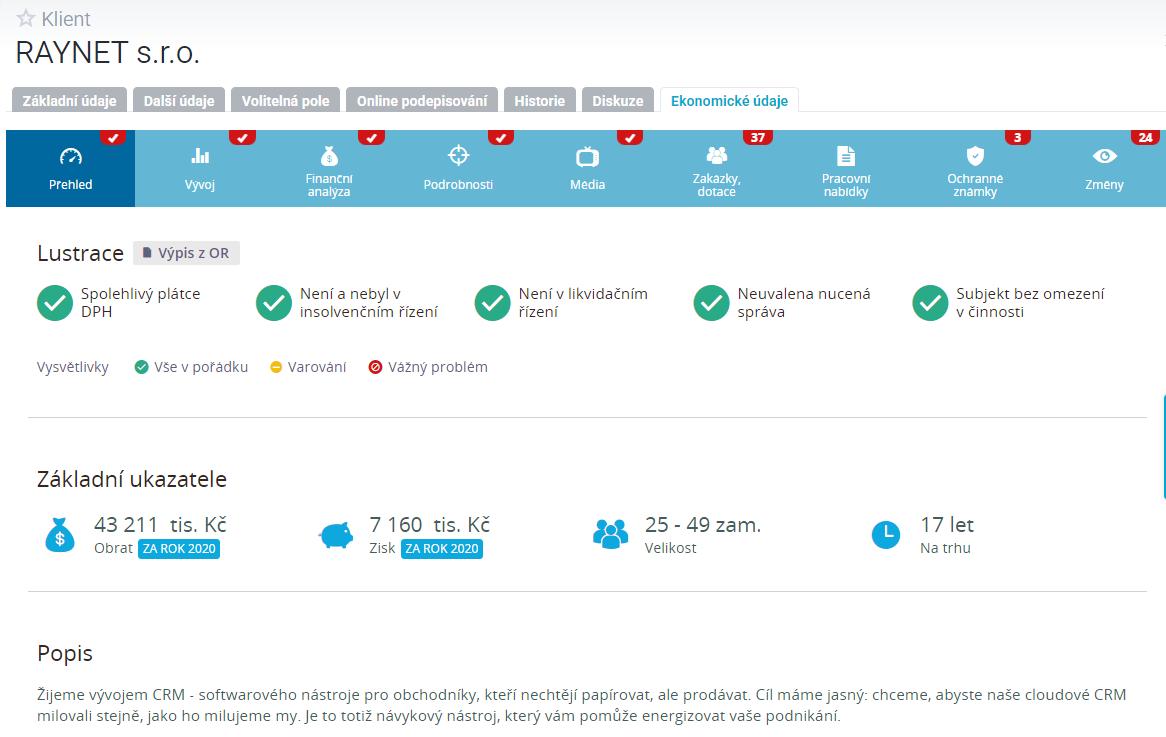Click the Neuvalena nucená správa check icon
1166x737 pixels.
pos(712,303)
